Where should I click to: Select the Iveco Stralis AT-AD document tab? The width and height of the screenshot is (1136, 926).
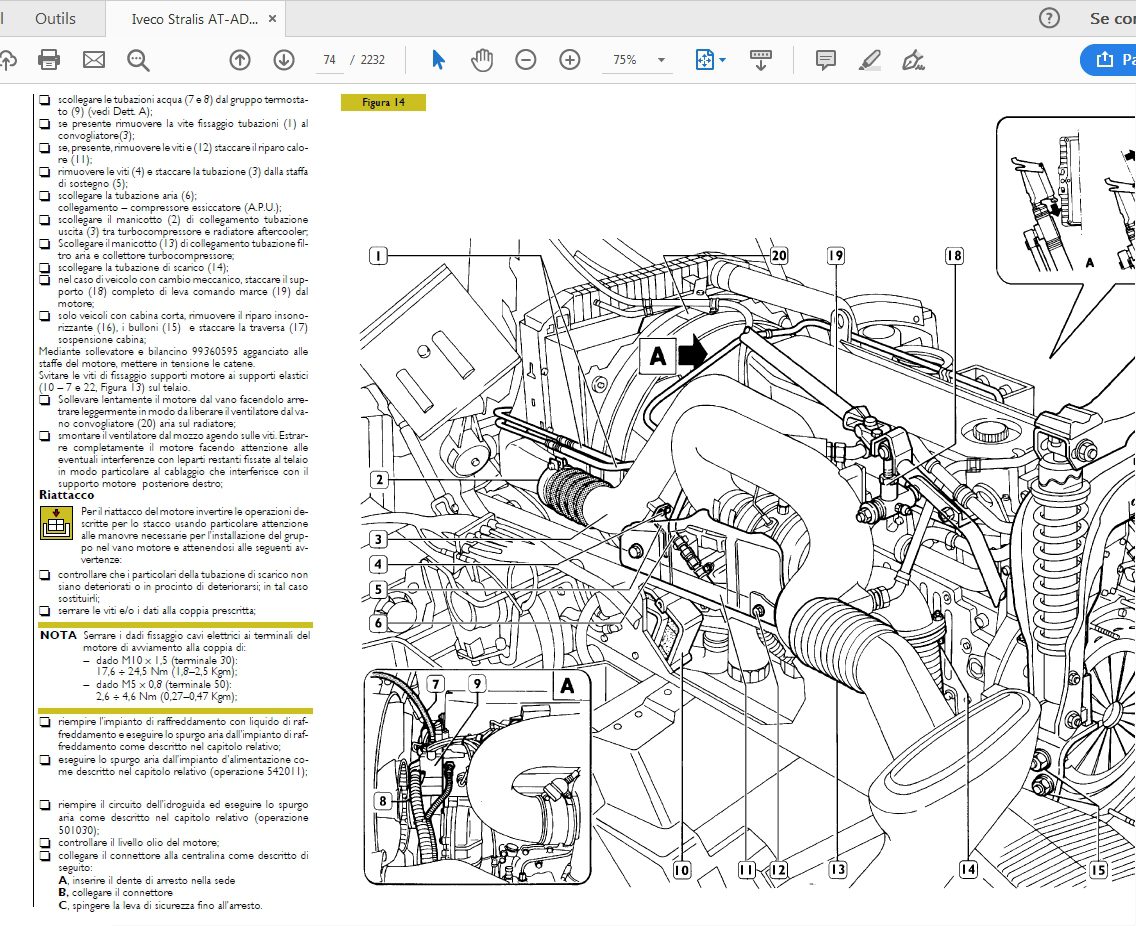(x=194, y=20)
